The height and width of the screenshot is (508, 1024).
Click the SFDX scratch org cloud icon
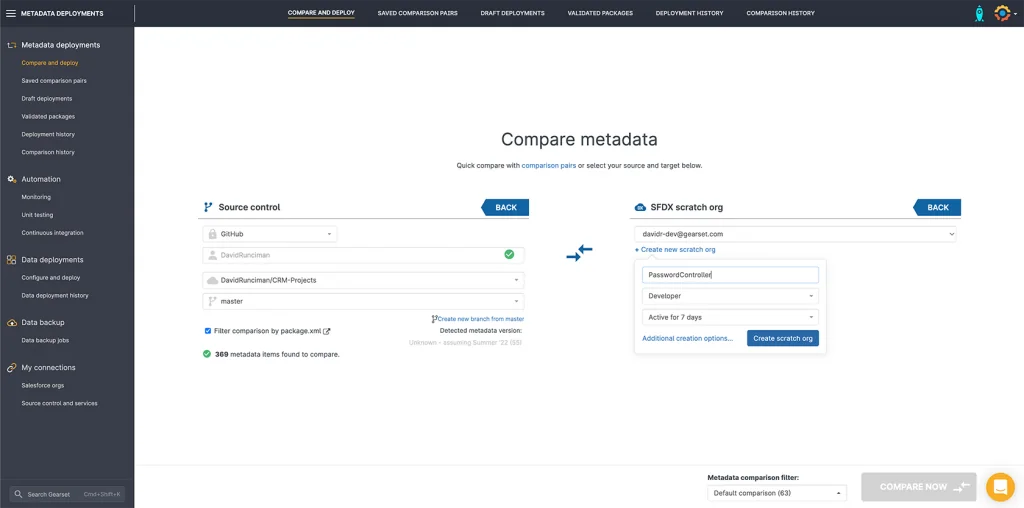[640, 207]
